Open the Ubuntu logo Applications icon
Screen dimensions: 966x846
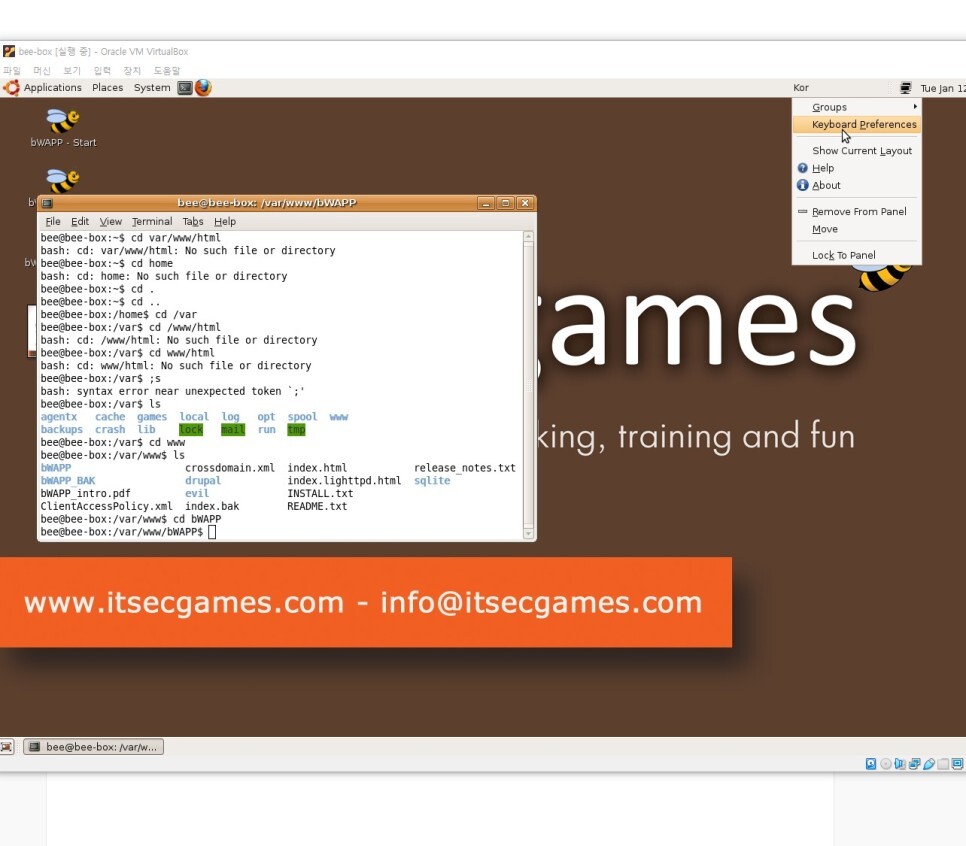11,88
